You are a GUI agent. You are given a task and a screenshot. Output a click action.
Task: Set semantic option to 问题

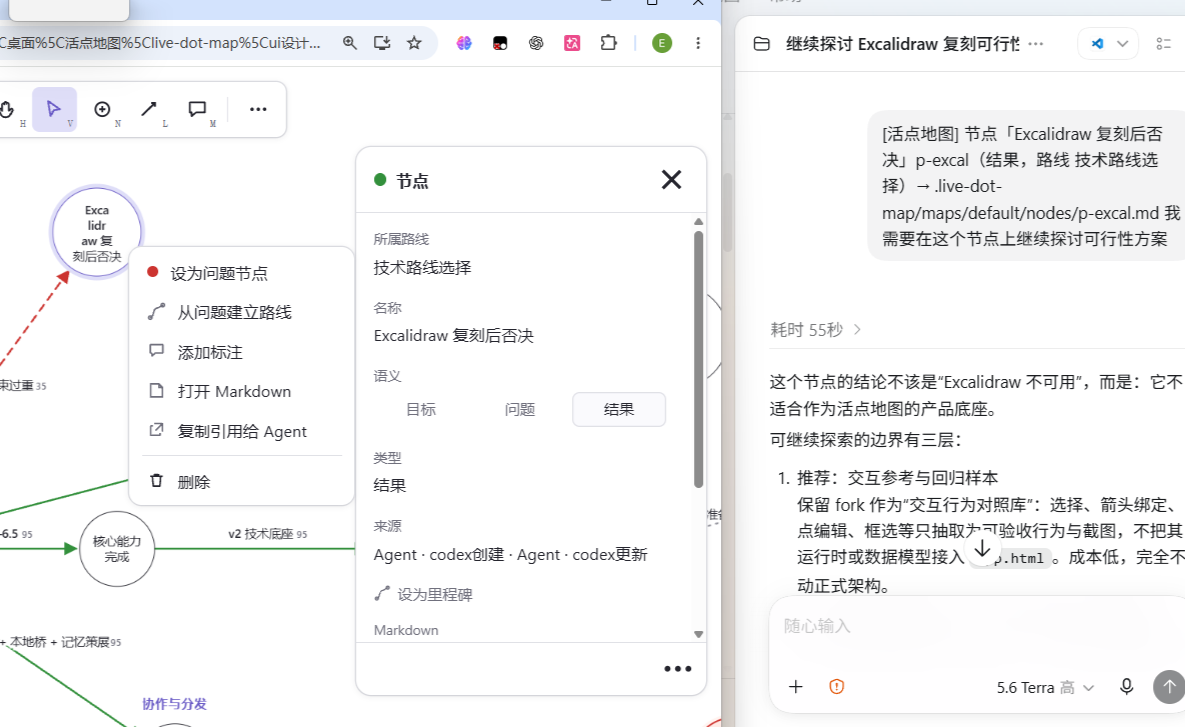coord(520,410)
